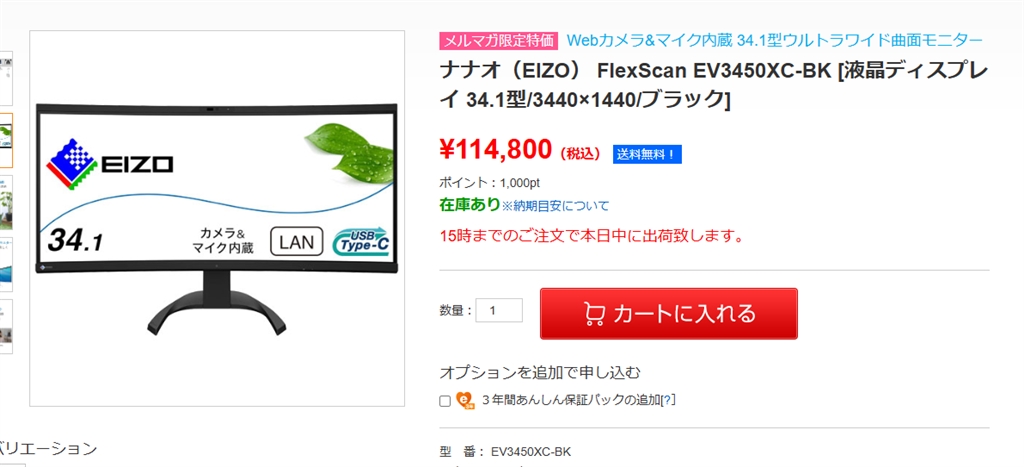The height and width of the screenshot is (467, 1024).
Task: Click the main EIZO monitor product image
Action: pos(217,218)
